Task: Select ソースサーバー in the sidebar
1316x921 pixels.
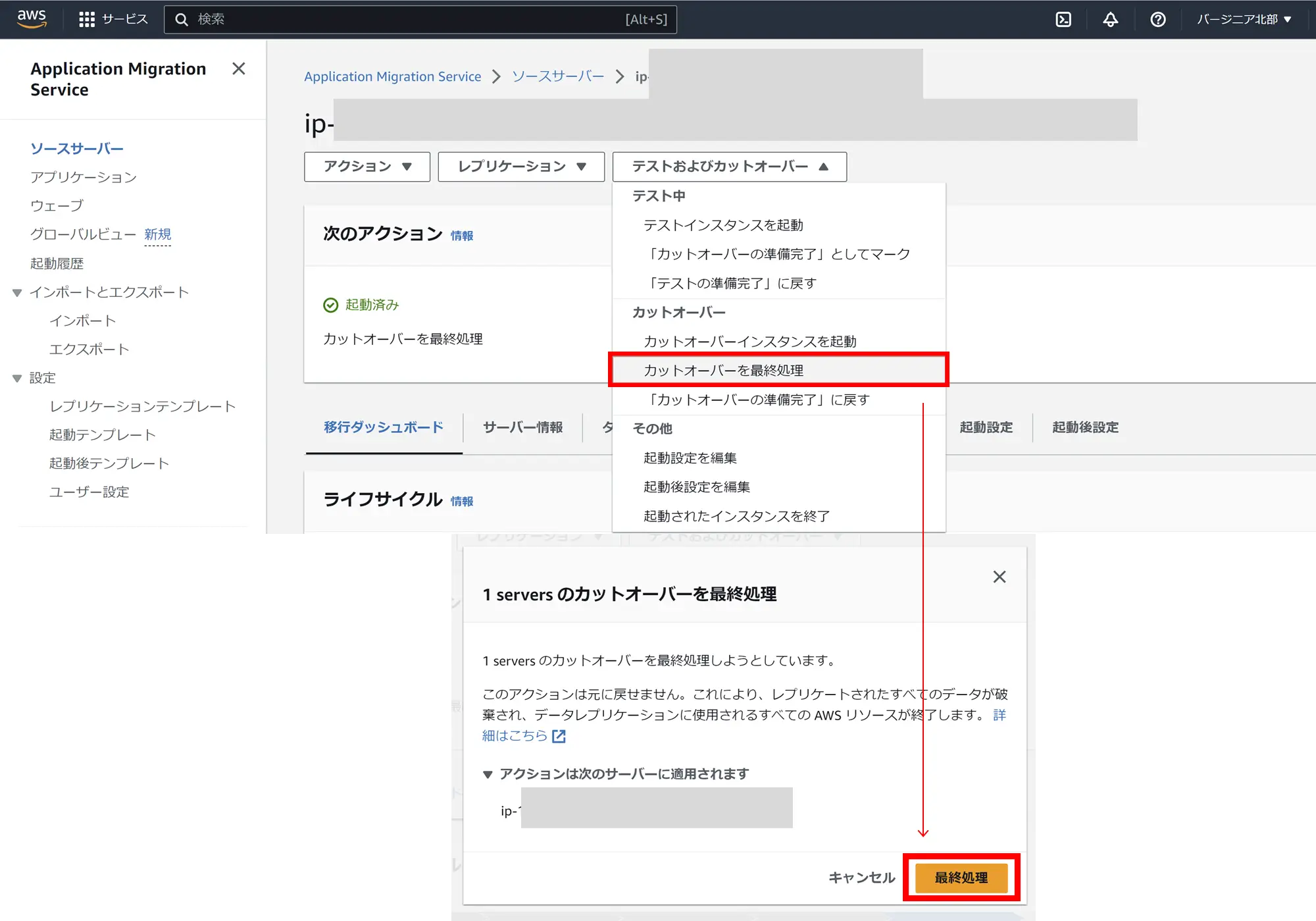Action: point(77,148)
